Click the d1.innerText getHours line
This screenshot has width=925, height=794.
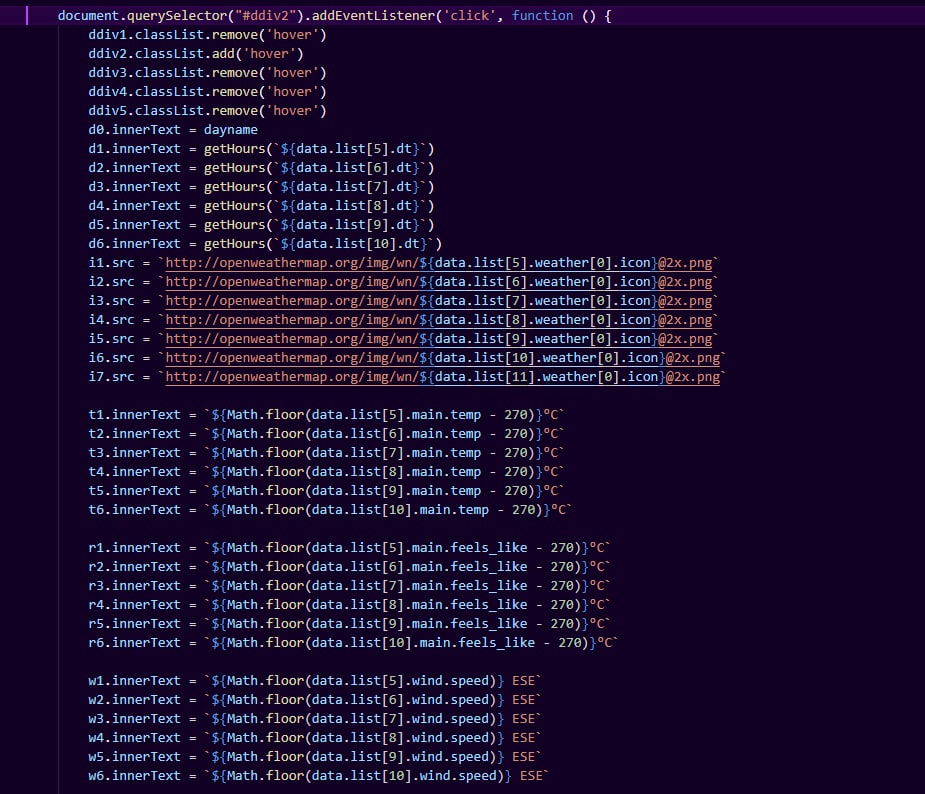(261, 149)
